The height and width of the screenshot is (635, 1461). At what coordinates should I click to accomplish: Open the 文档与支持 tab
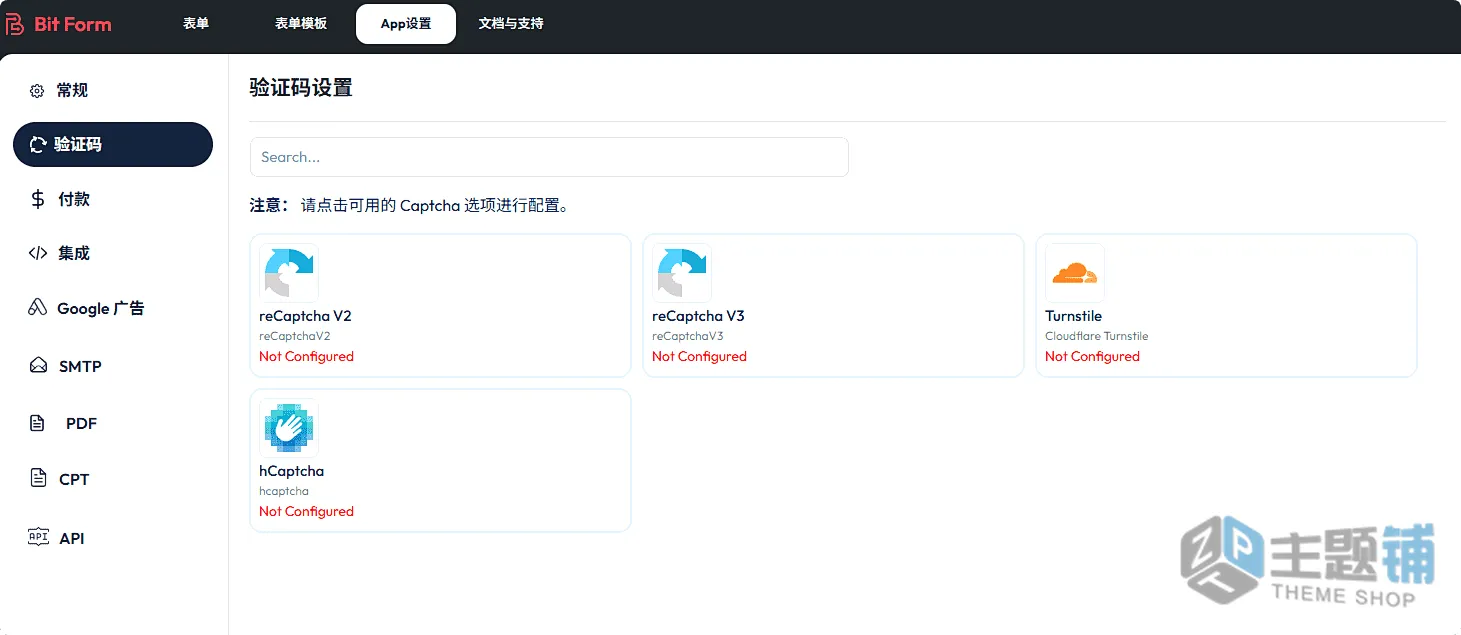click(511, 23)
